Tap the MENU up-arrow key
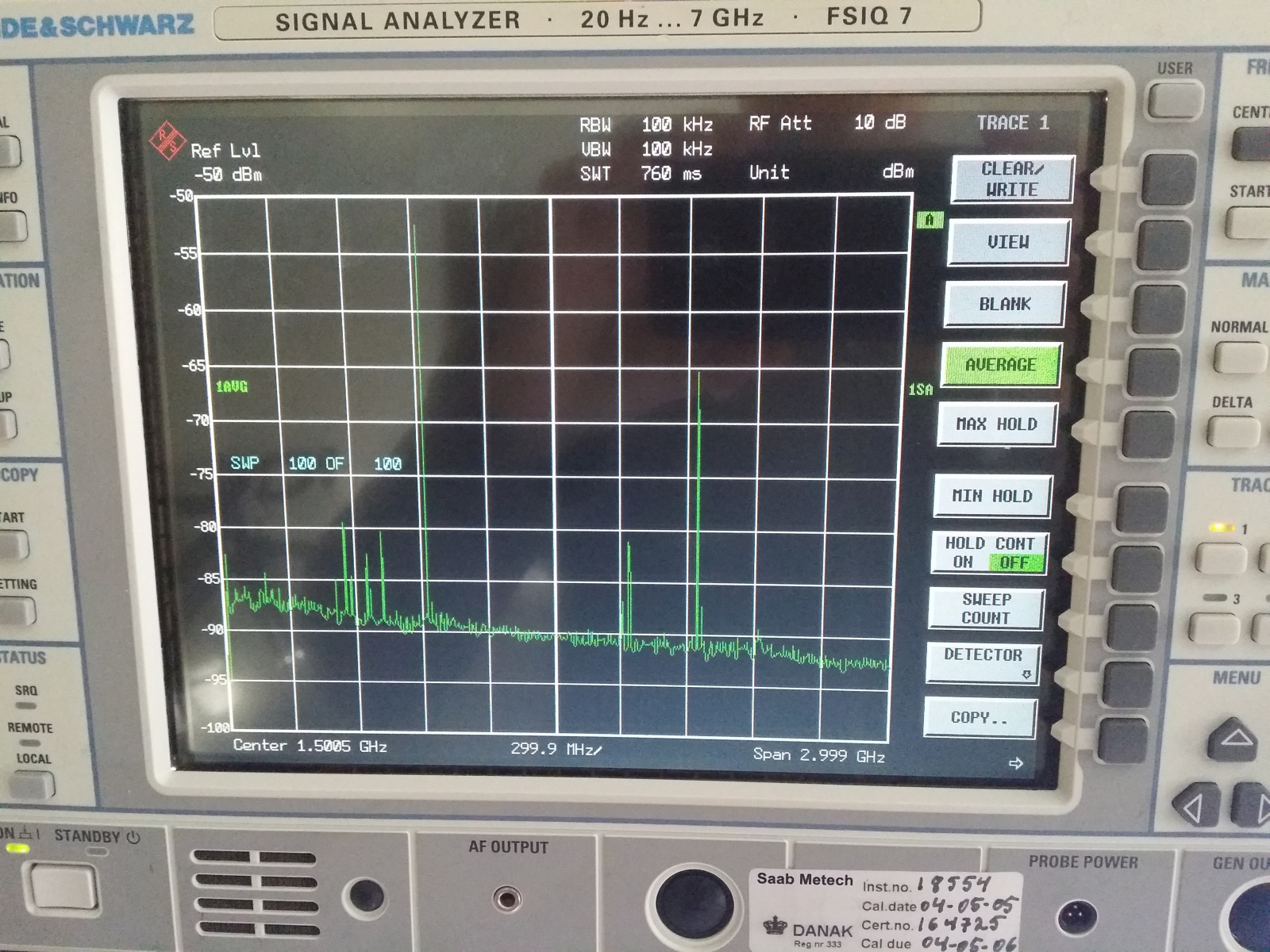The width and height of the screenshot is (1270, 952). click(1235, 739)
